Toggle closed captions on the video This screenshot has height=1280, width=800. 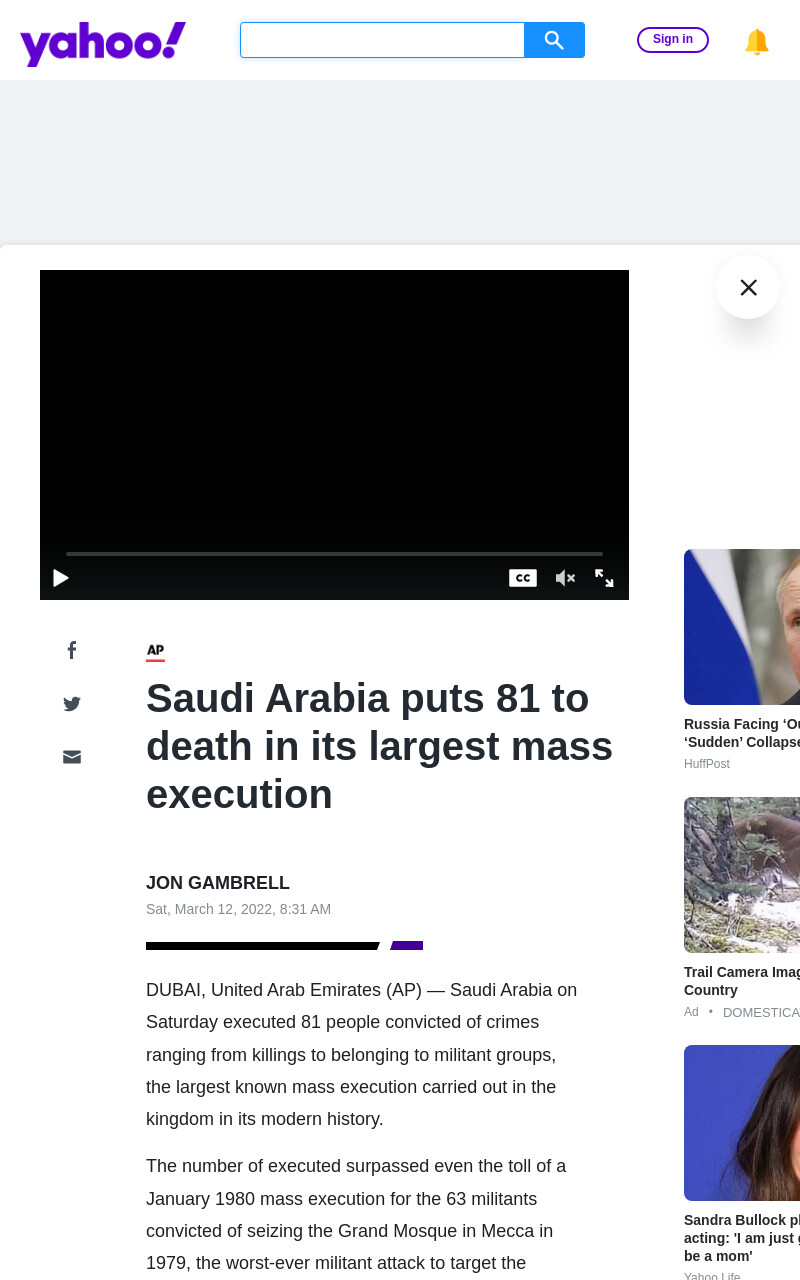[523, 578]
